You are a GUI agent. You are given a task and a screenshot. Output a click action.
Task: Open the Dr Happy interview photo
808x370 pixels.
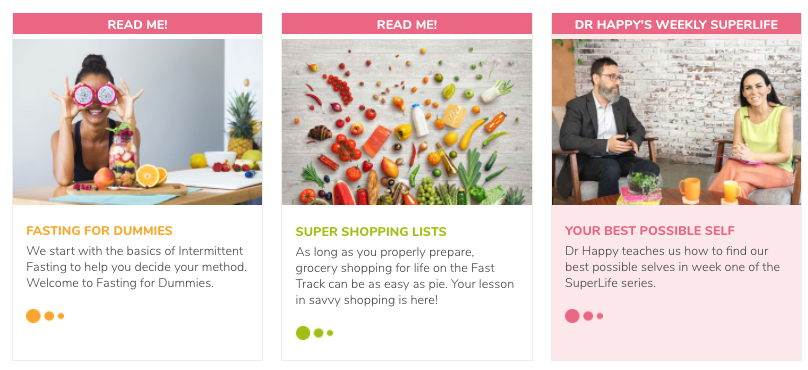[676, 122]
